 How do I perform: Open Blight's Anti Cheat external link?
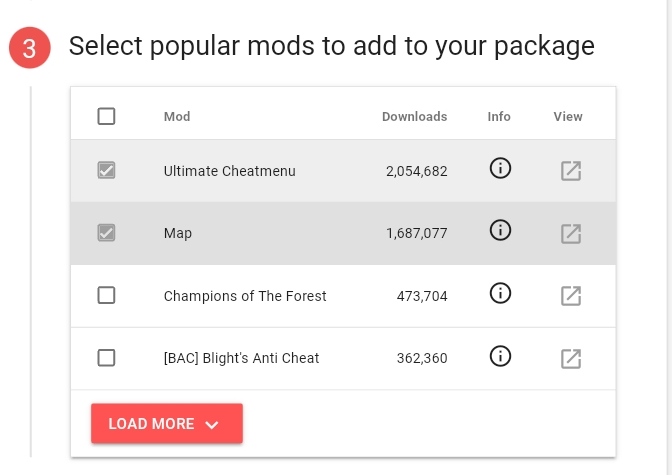pyautogui.click(x=570, y=358)
